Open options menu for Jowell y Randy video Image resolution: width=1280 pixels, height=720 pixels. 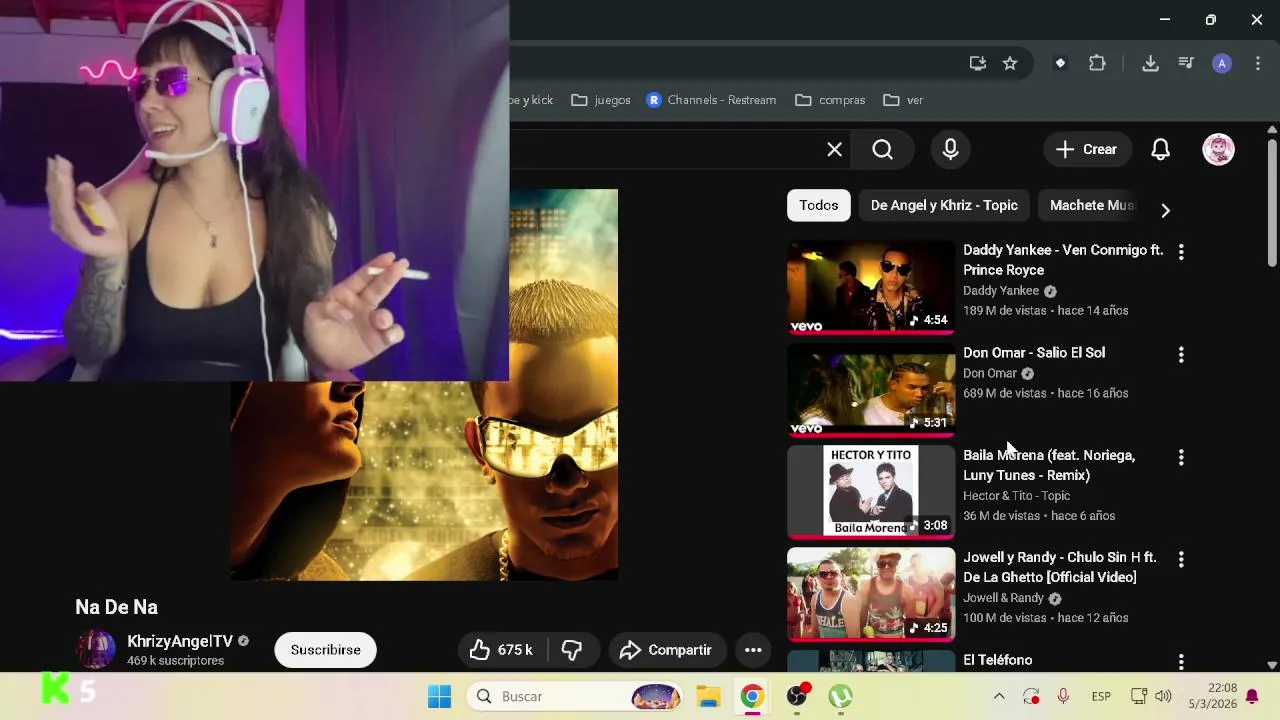point(1181,559)
